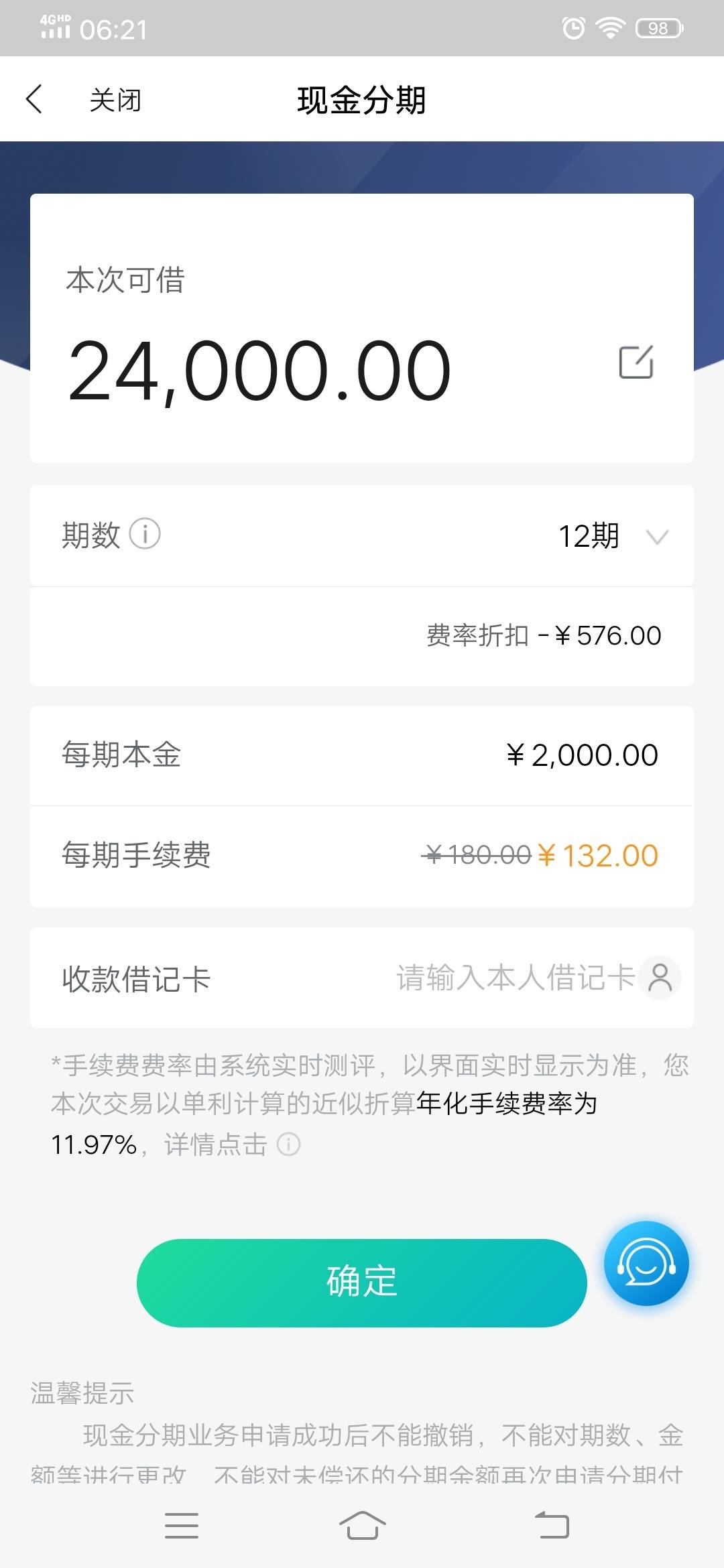
Task: Tap the 每期本金 ¥2,000.00 row
Action: [362, 755]
